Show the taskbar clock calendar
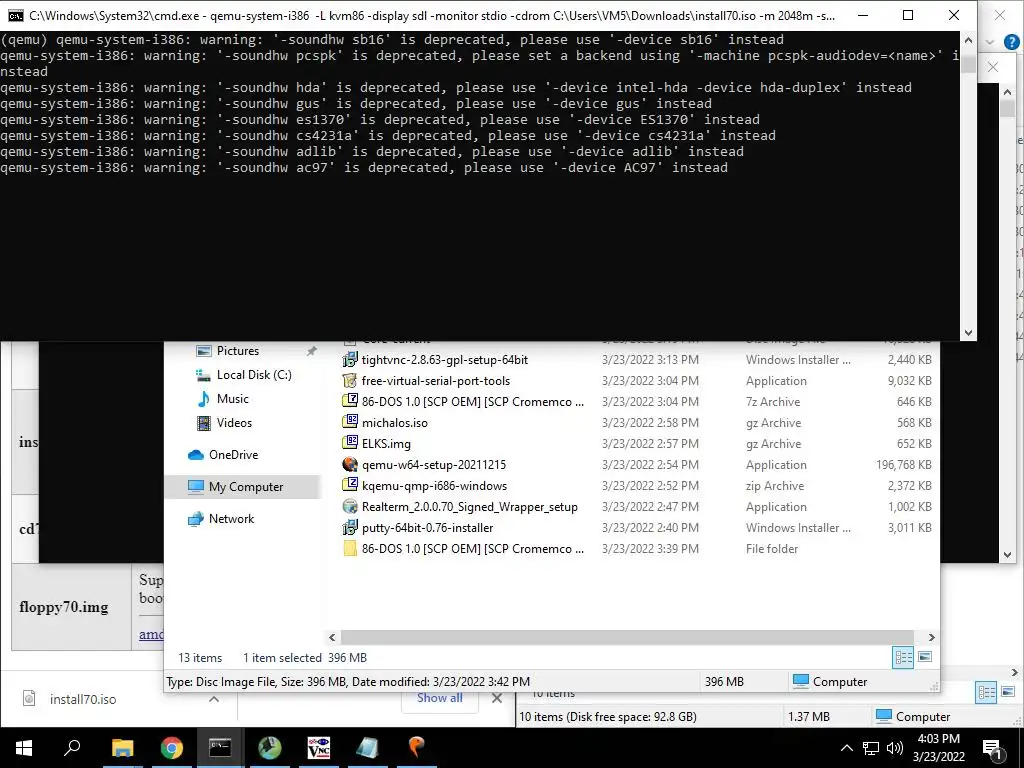1024x768 pixels. click(938, 748)
